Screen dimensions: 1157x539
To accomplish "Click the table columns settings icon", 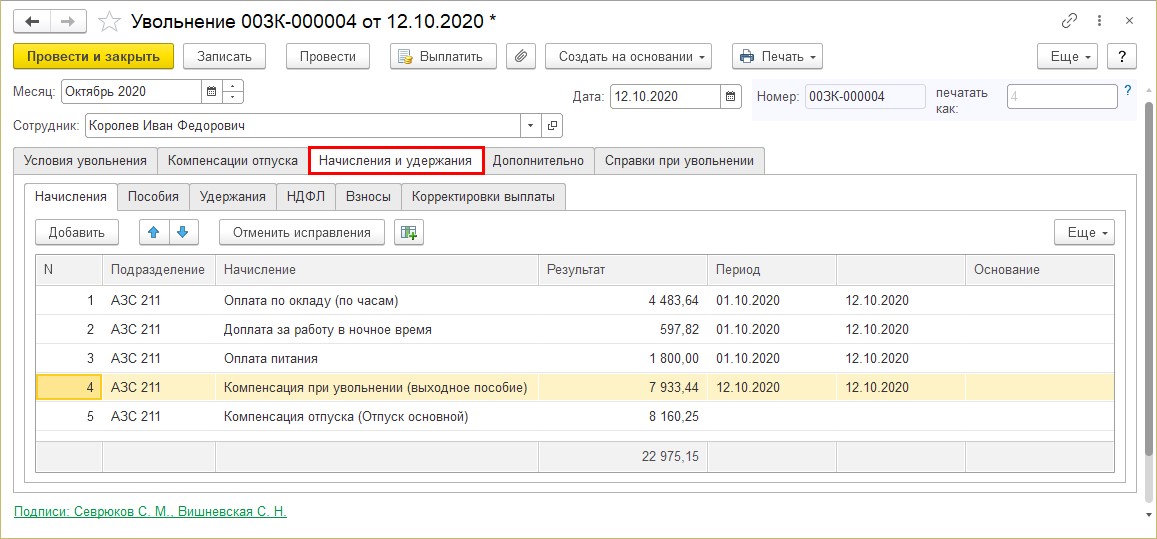I will tap(409, 233).
